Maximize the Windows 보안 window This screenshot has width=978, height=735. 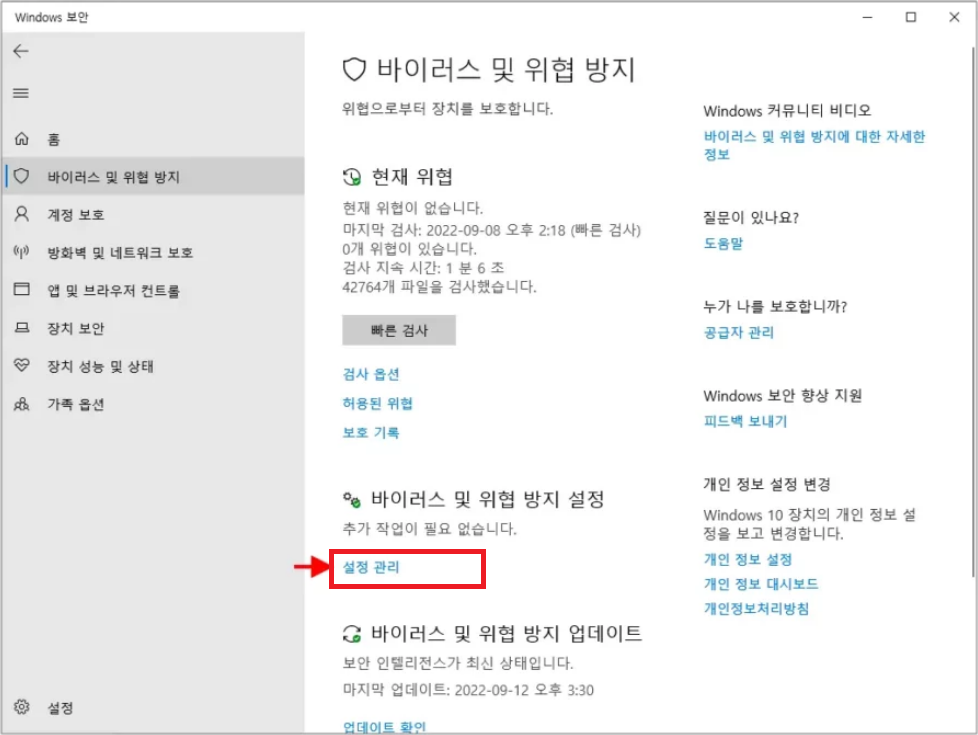(x=911, y=17)
